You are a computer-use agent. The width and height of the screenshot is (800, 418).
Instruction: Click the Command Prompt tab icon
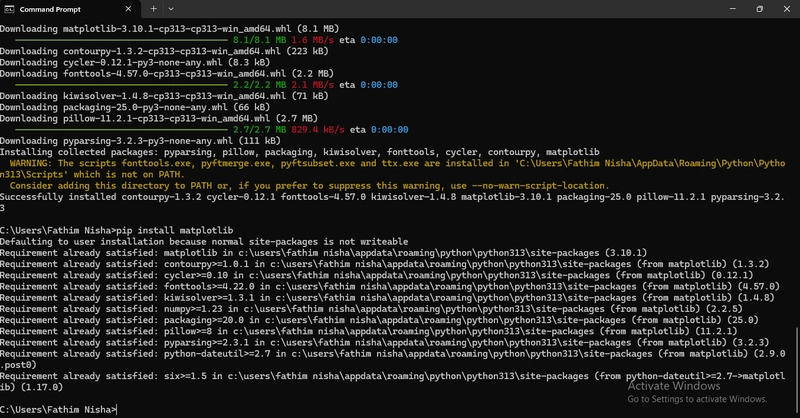pyautogui.click(x=9, y=9)
